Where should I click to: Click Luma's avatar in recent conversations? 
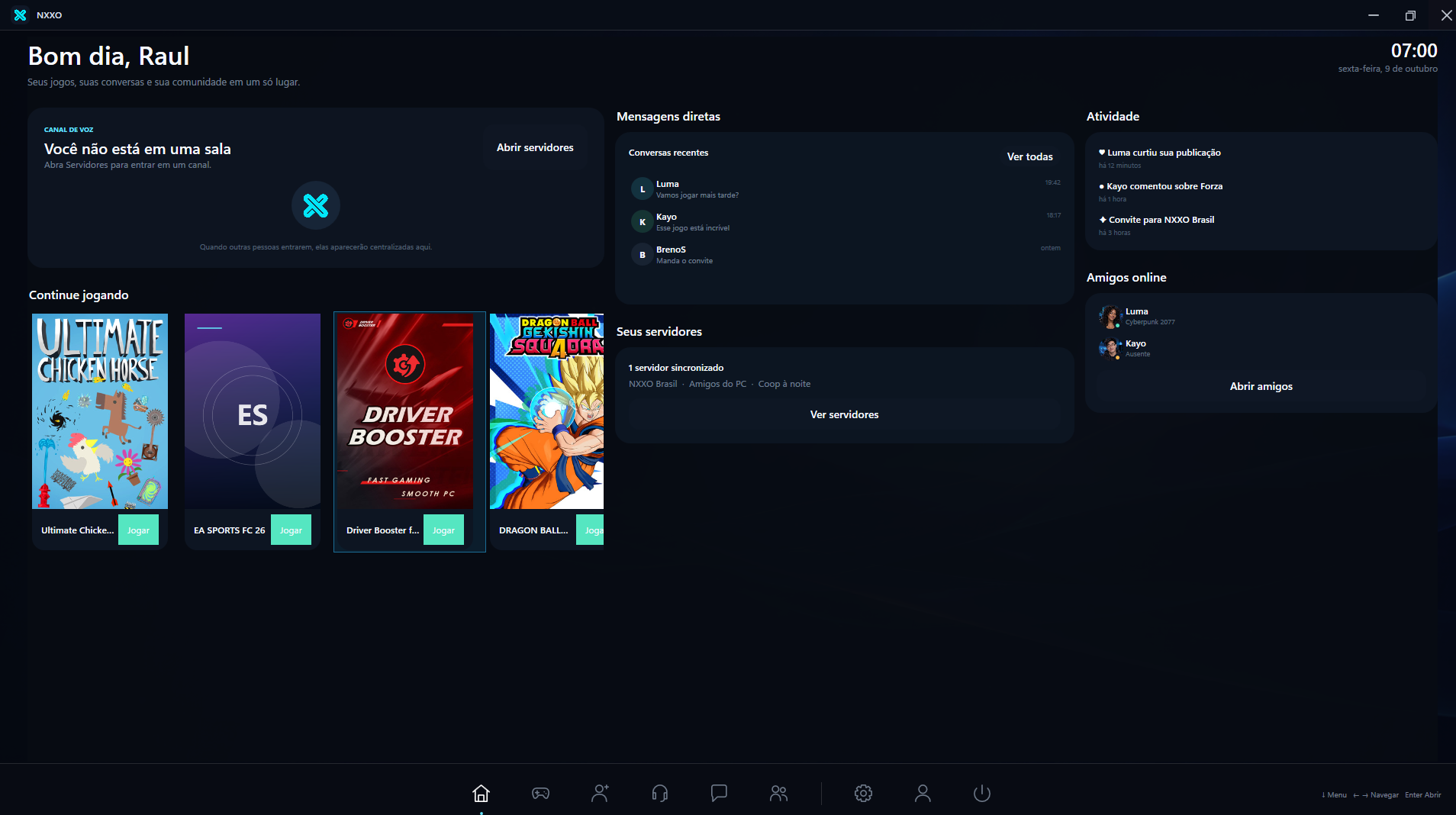643,189
